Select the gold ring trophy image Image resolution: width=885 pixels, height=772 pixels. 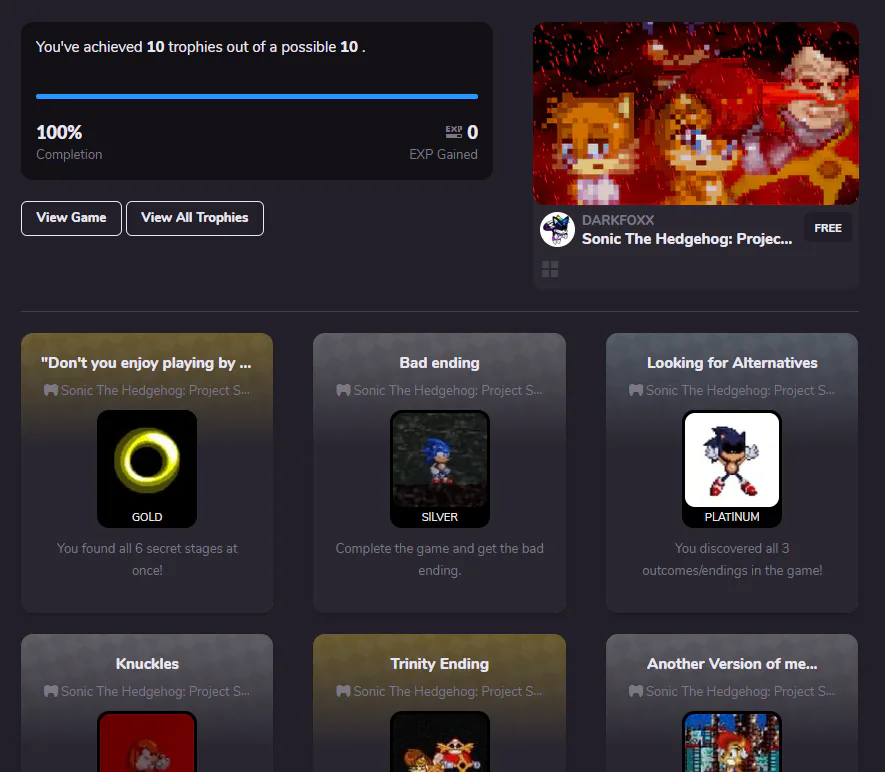147,460
